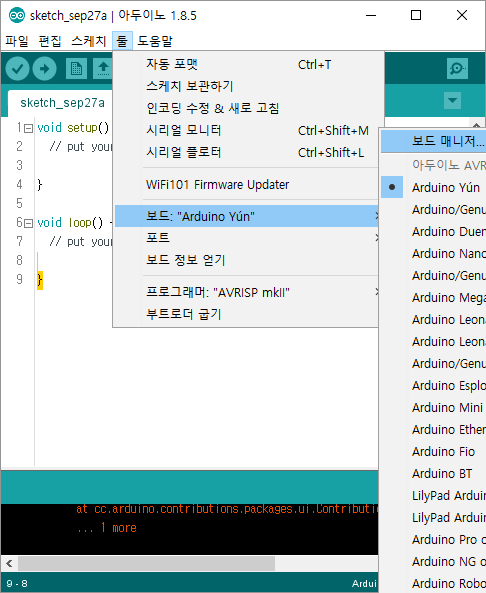Click the cc.arduino.contributions error line
The image size is (486, 593).
(x=227, y=509)
